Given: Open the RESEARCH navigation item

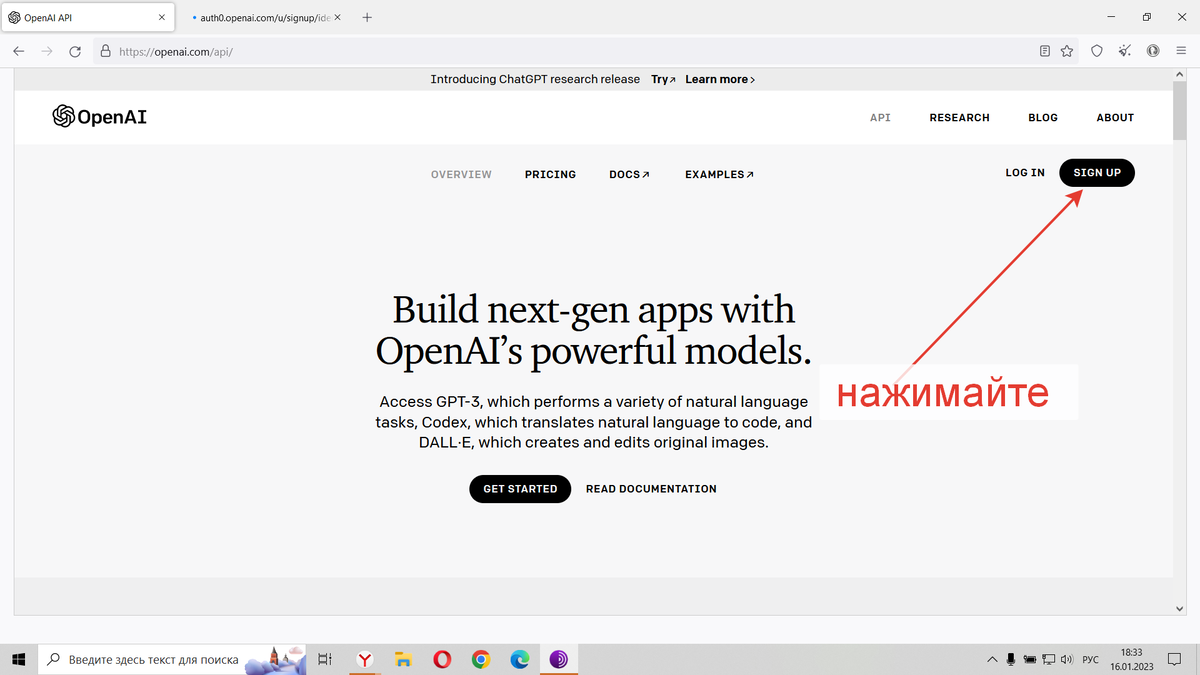Looking at the screenshot, I should pos(959,117).
